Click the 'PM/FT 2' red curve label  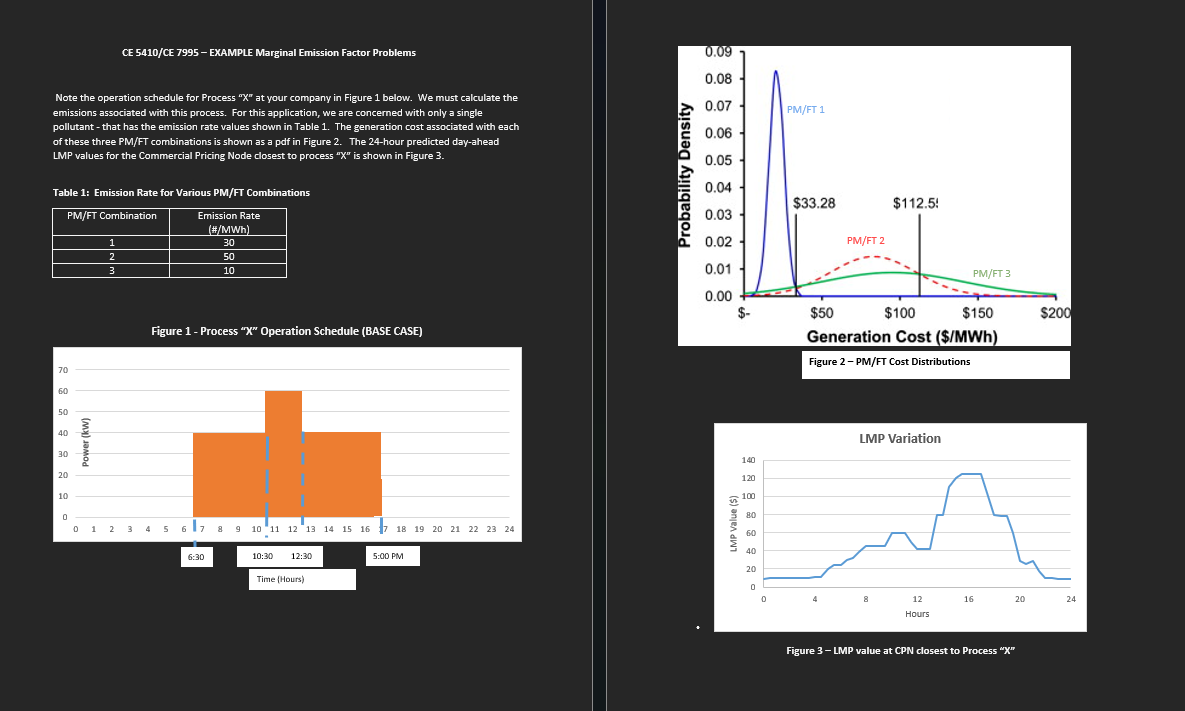coord(865,240)
